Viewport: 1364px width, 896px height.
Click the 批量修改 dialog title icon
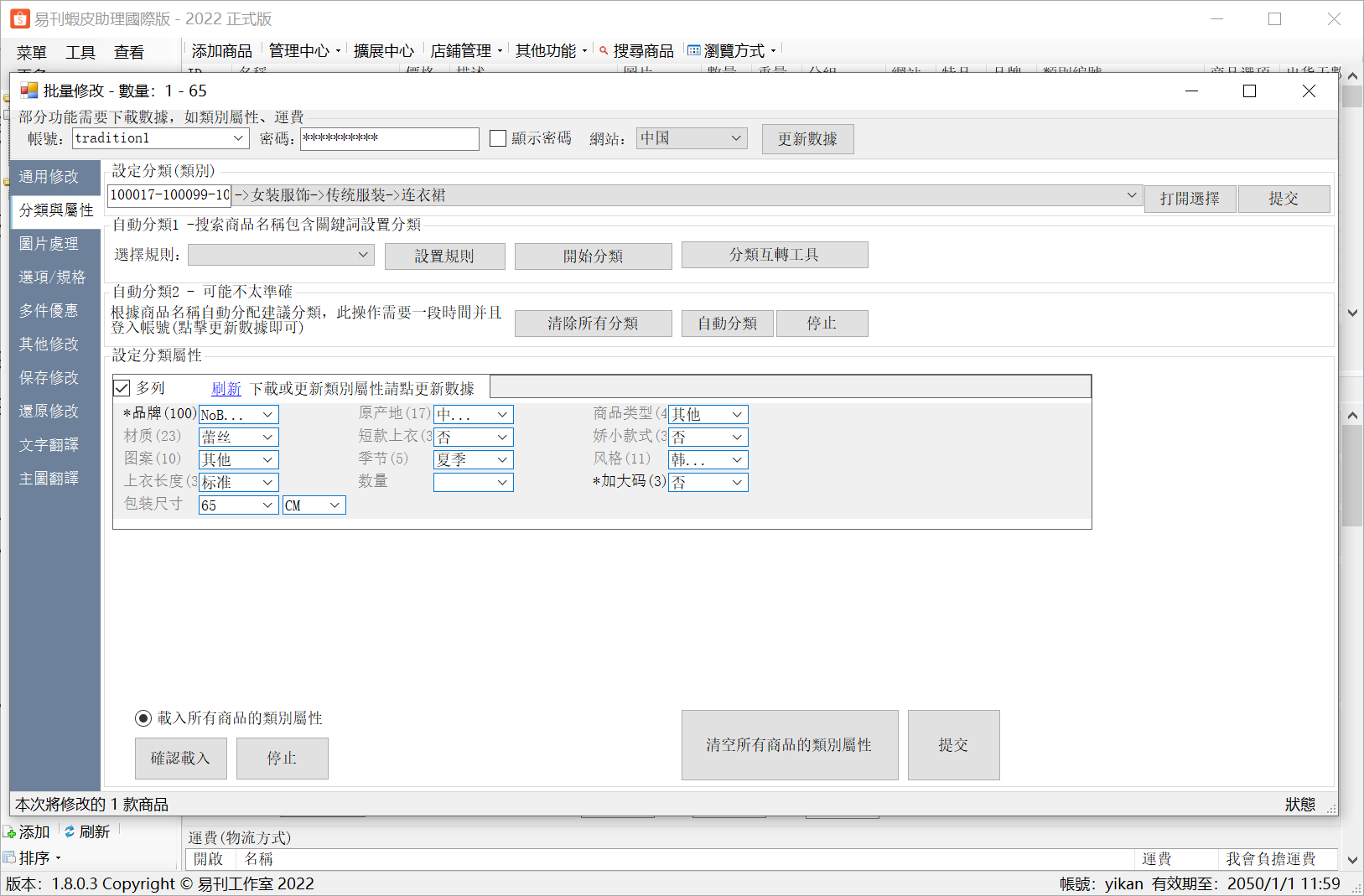(29, 91)
